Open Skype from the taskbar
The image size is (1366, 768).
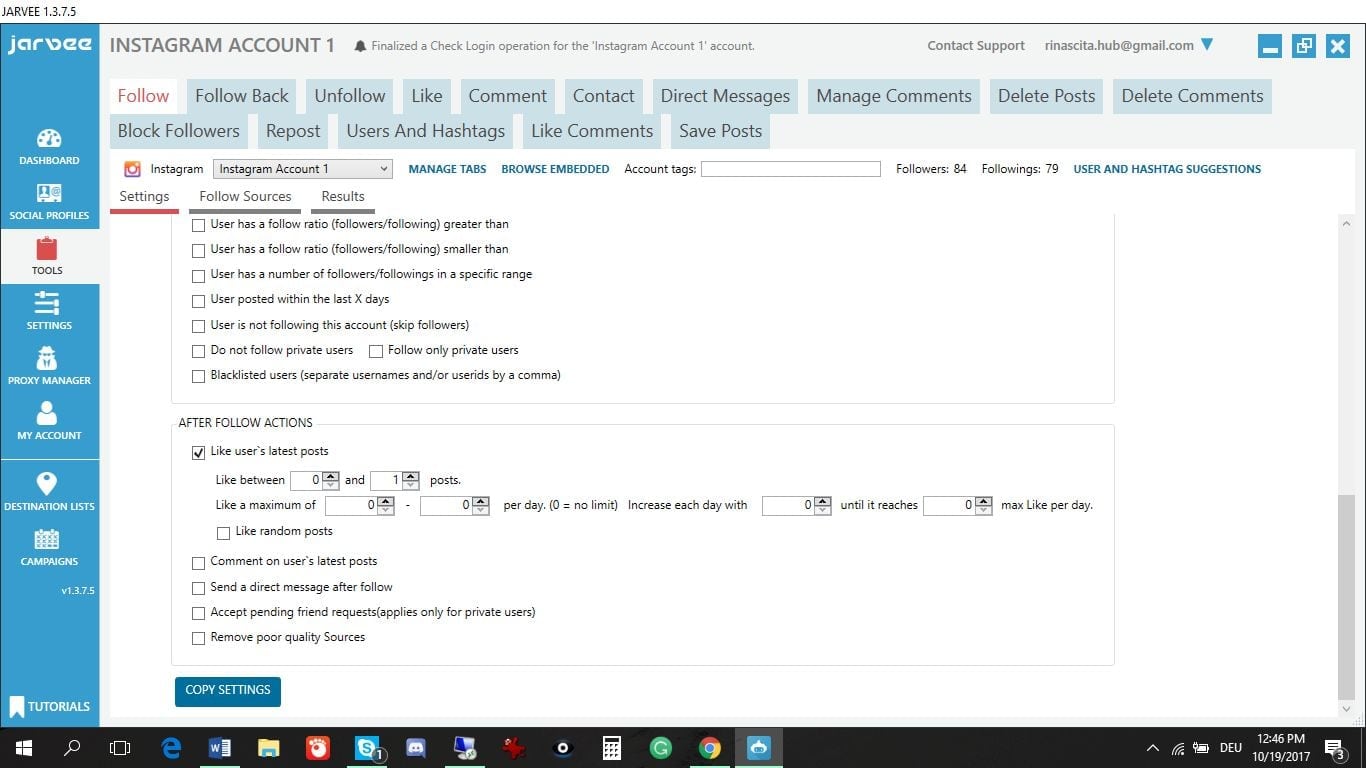pos(367,747)
